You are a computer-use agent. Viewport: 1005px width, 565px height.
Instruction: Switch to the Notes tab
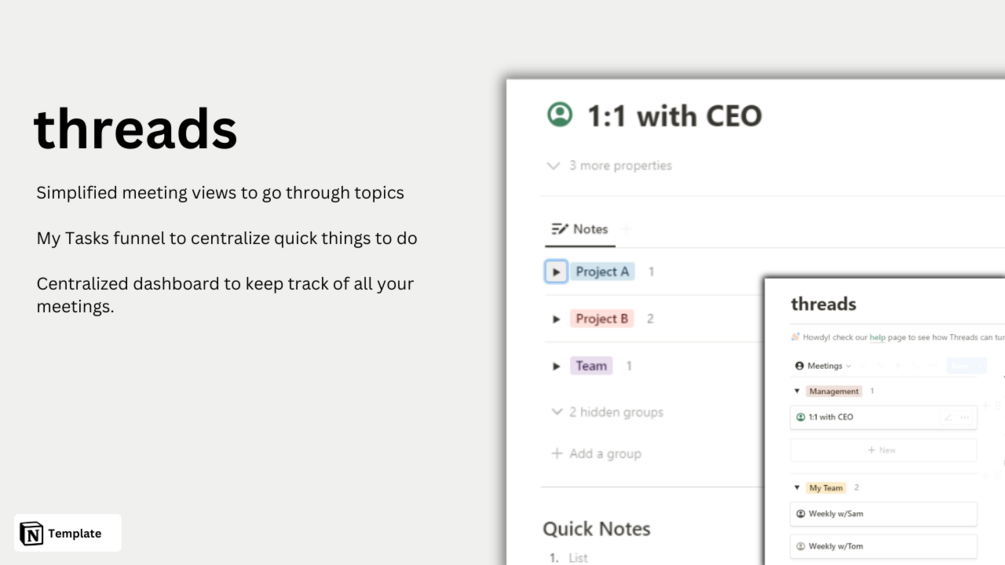(x=580, y=229)
